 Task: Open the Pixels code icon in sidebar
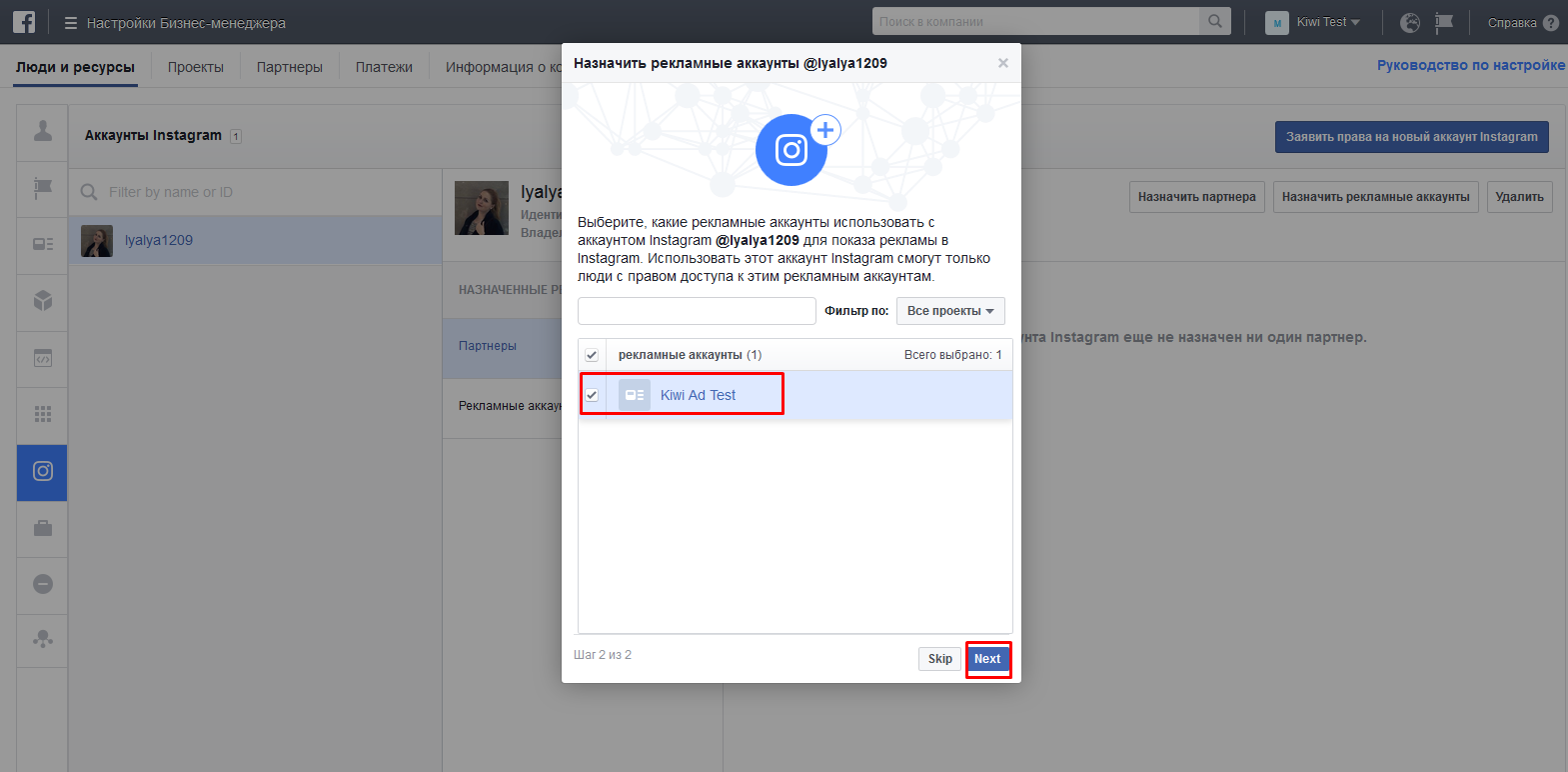click(42, 358)
